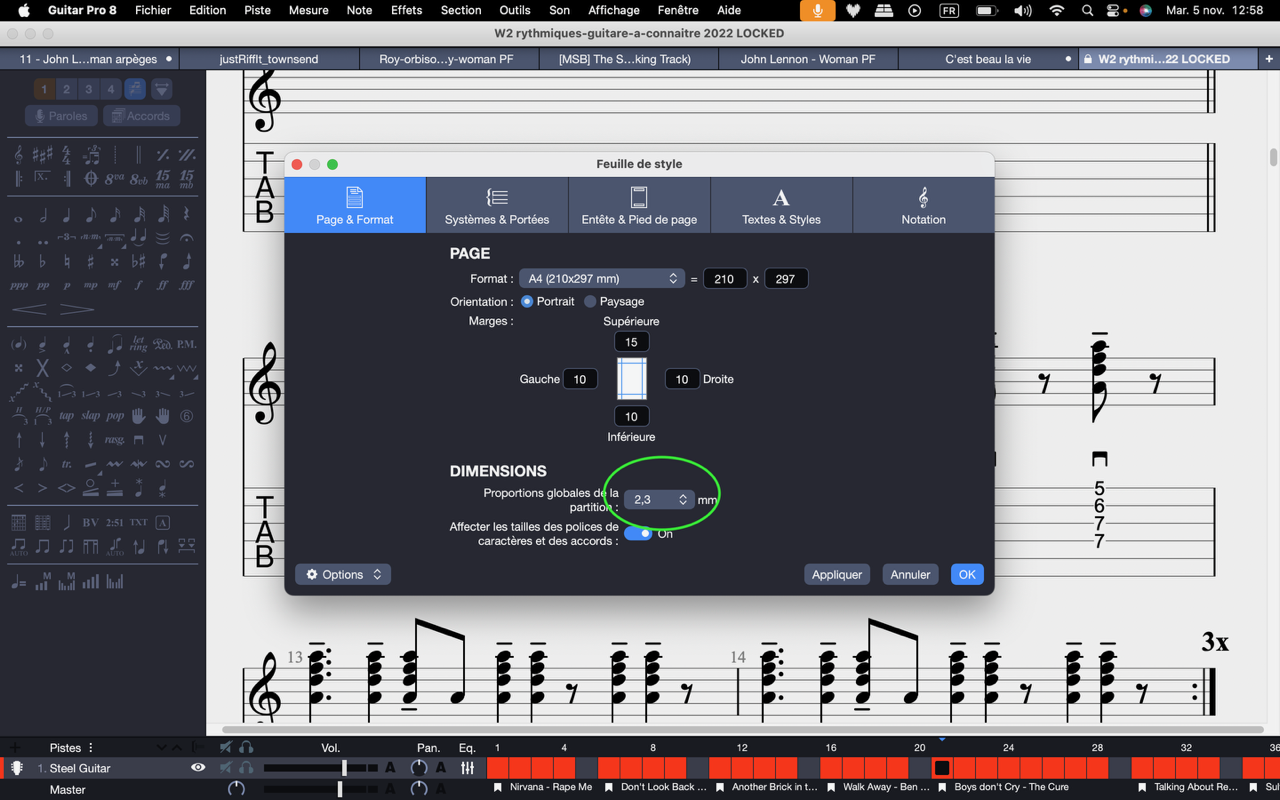
Task: Toggle voice 2 button in palette
Action: coord(66,89)
